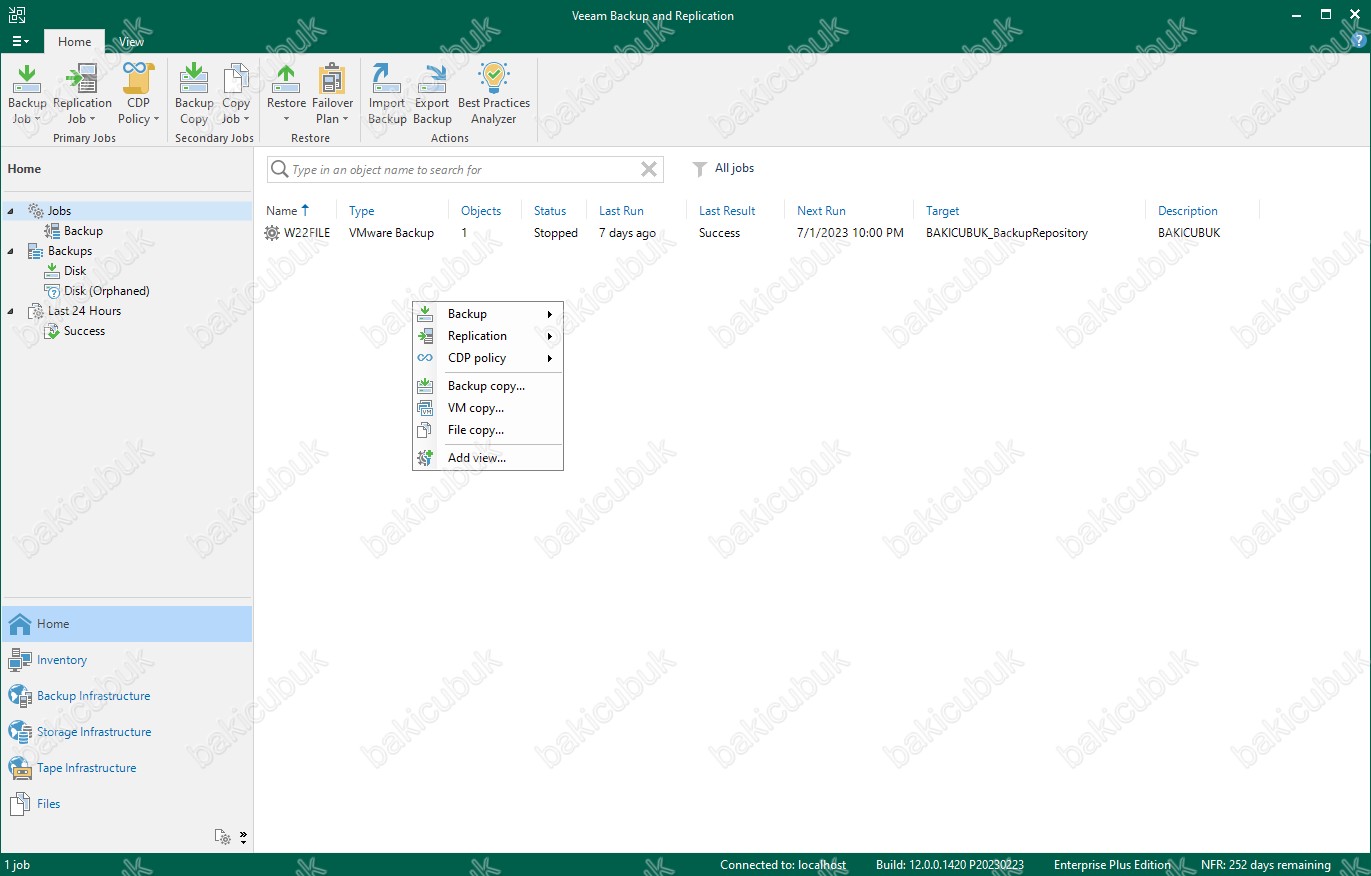
Task: Click the help question mark icon
Action: [x=1356, y=41]
